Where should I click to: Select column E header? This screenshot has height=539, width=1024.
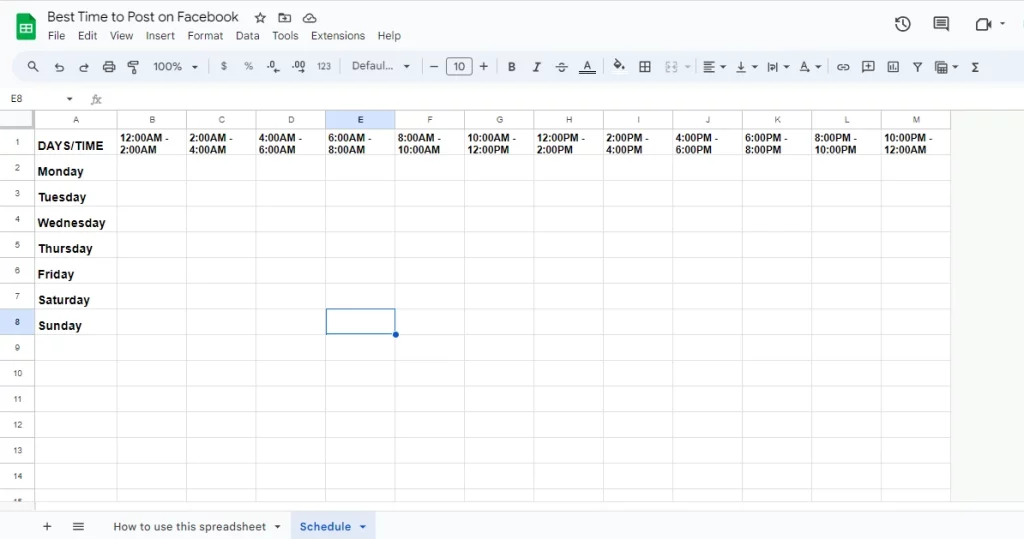pos(360,120)
